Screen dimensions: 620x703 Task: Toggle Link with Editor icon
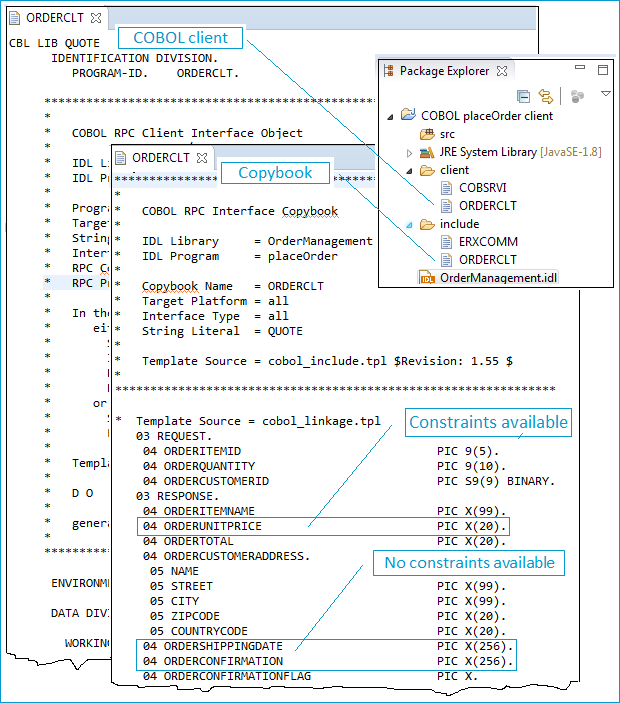[546, 96]
